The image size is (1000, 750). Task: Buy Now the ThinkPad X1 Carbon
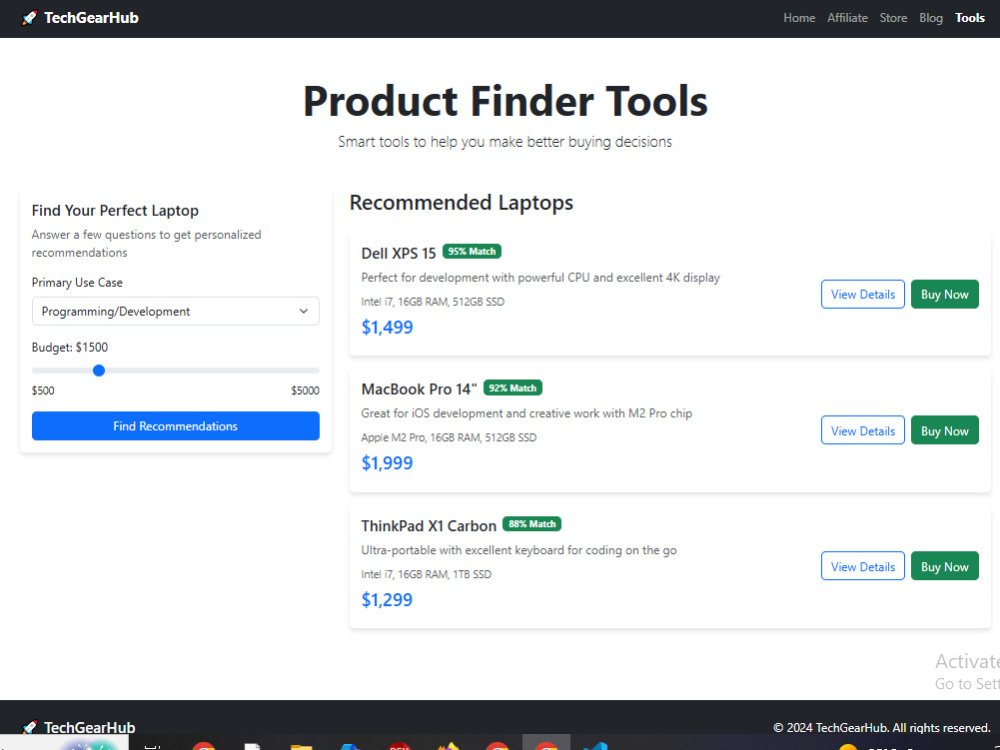point(945,566)
